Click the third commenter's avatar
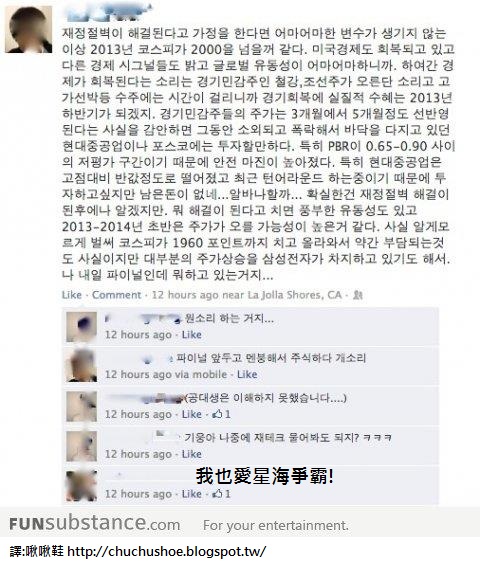Image resolution: width=480 pixels, height=562 pixels. (x=81, y=406)
